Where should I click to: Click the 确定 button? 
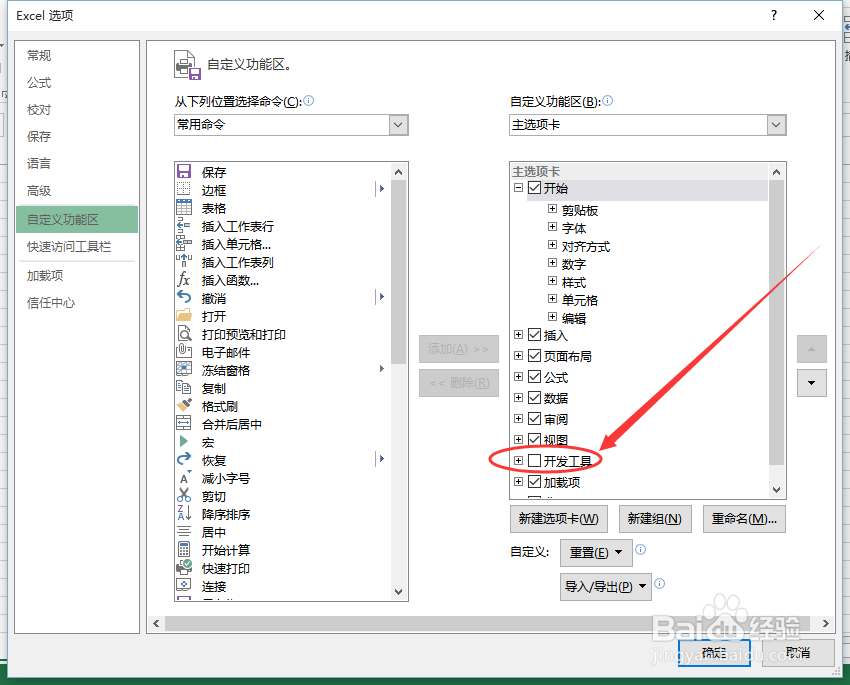[714, 652]
